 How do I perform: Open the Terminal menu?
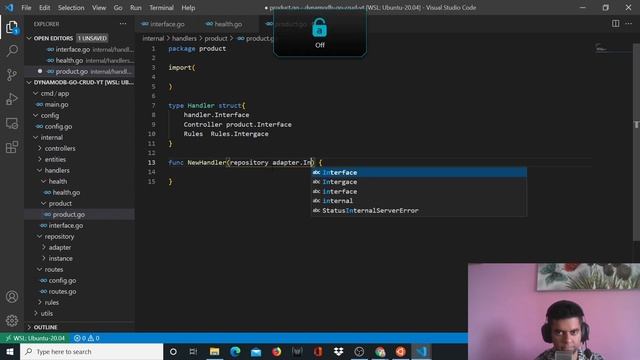click(161, 8)
